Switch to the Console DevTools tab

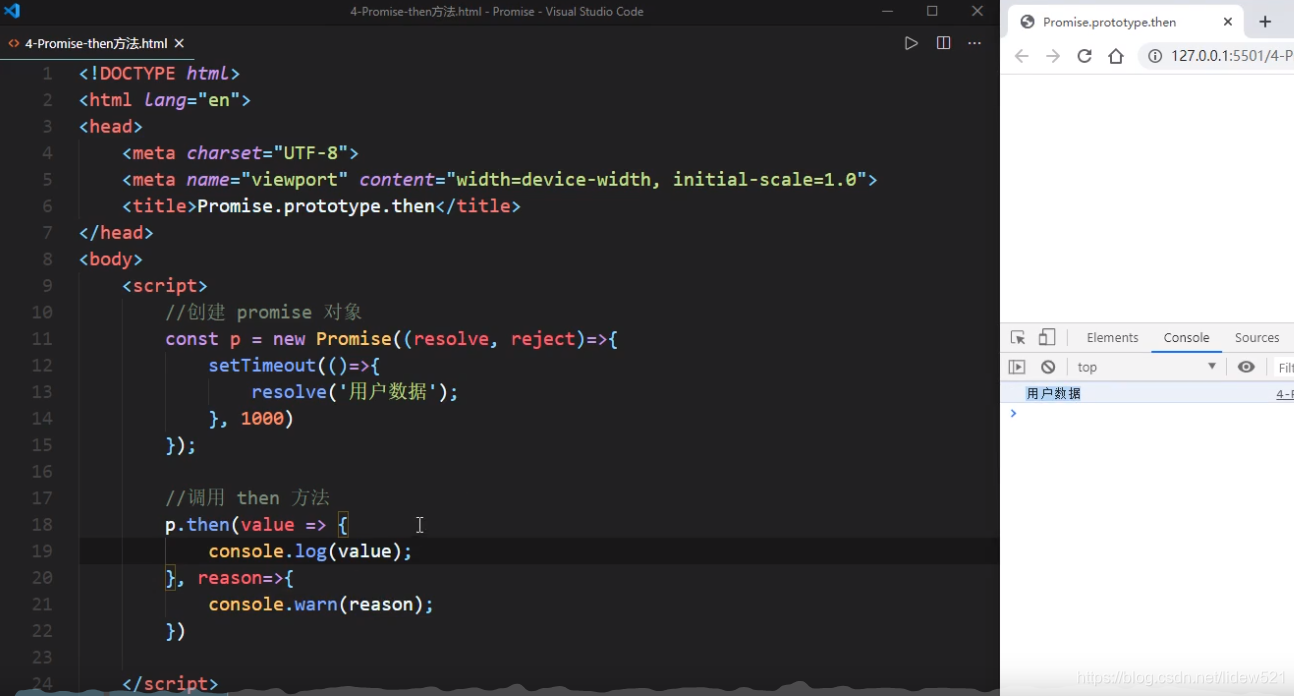pos(1186,338)
